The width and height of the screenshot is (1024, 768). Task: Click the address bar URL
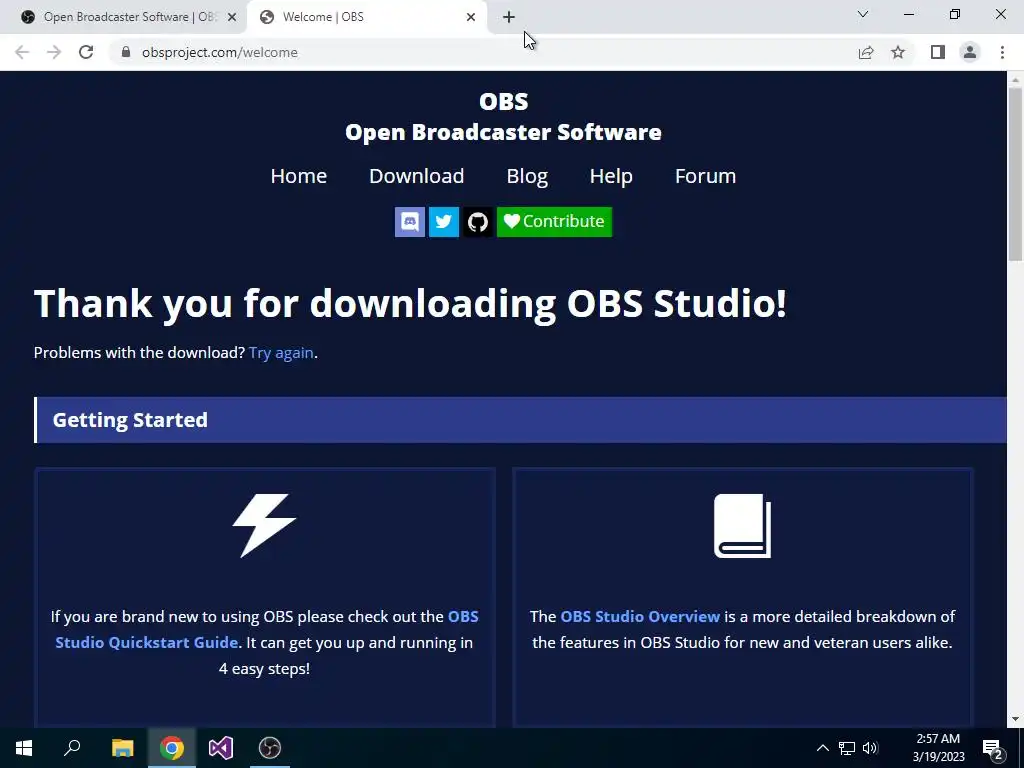coord(220,52)
